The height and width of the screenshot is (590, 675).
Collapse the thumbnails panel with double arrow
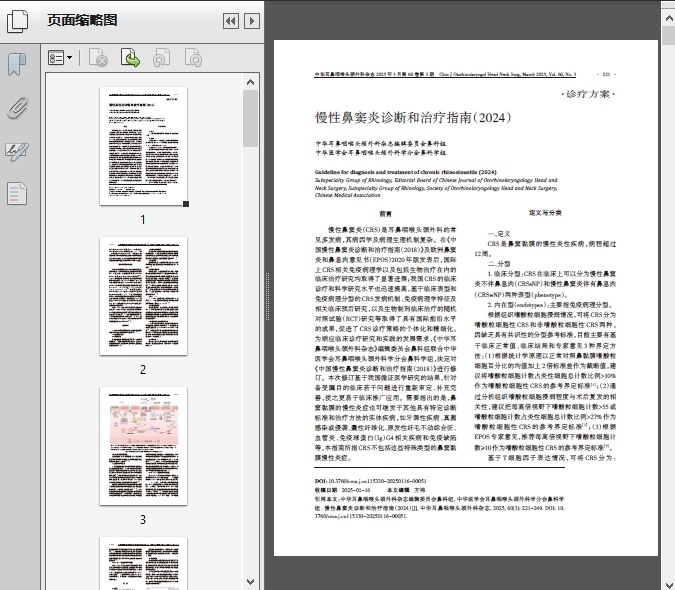230,20
